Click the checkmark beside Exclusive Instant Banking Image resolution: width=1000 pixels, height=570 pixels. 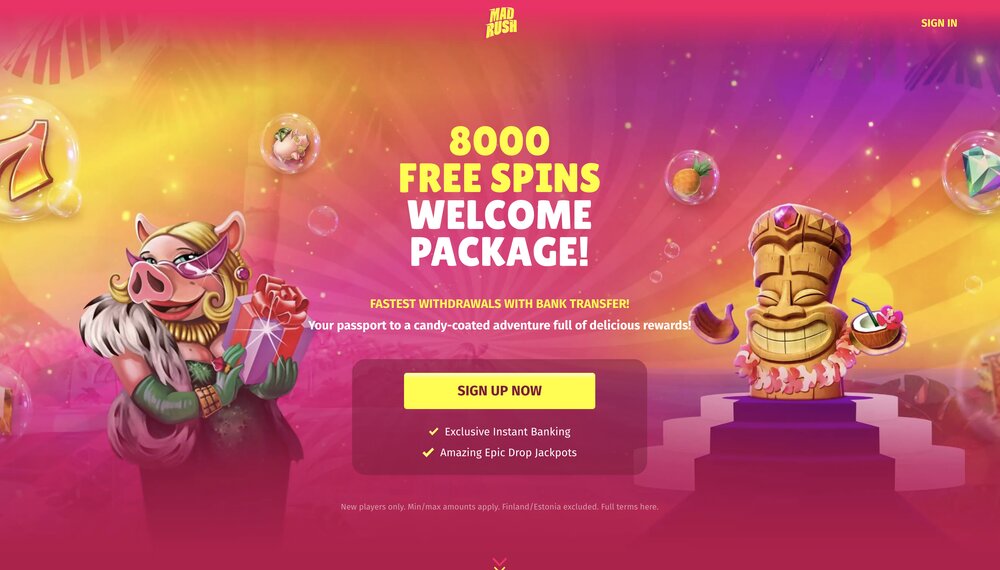coord(434,432)
